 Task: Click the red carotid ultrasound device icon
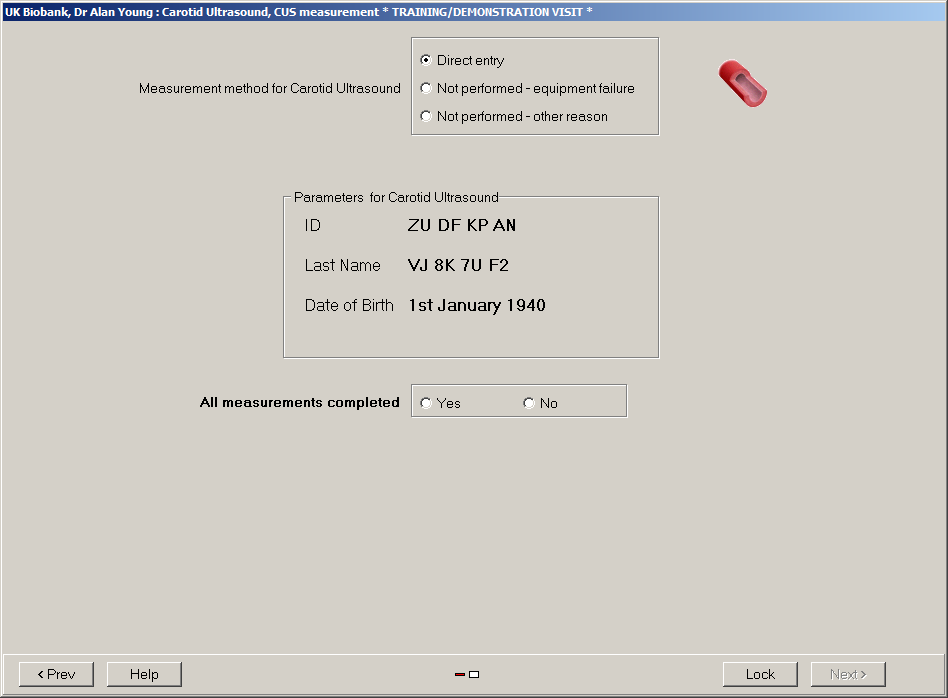(x=743, y=84)
